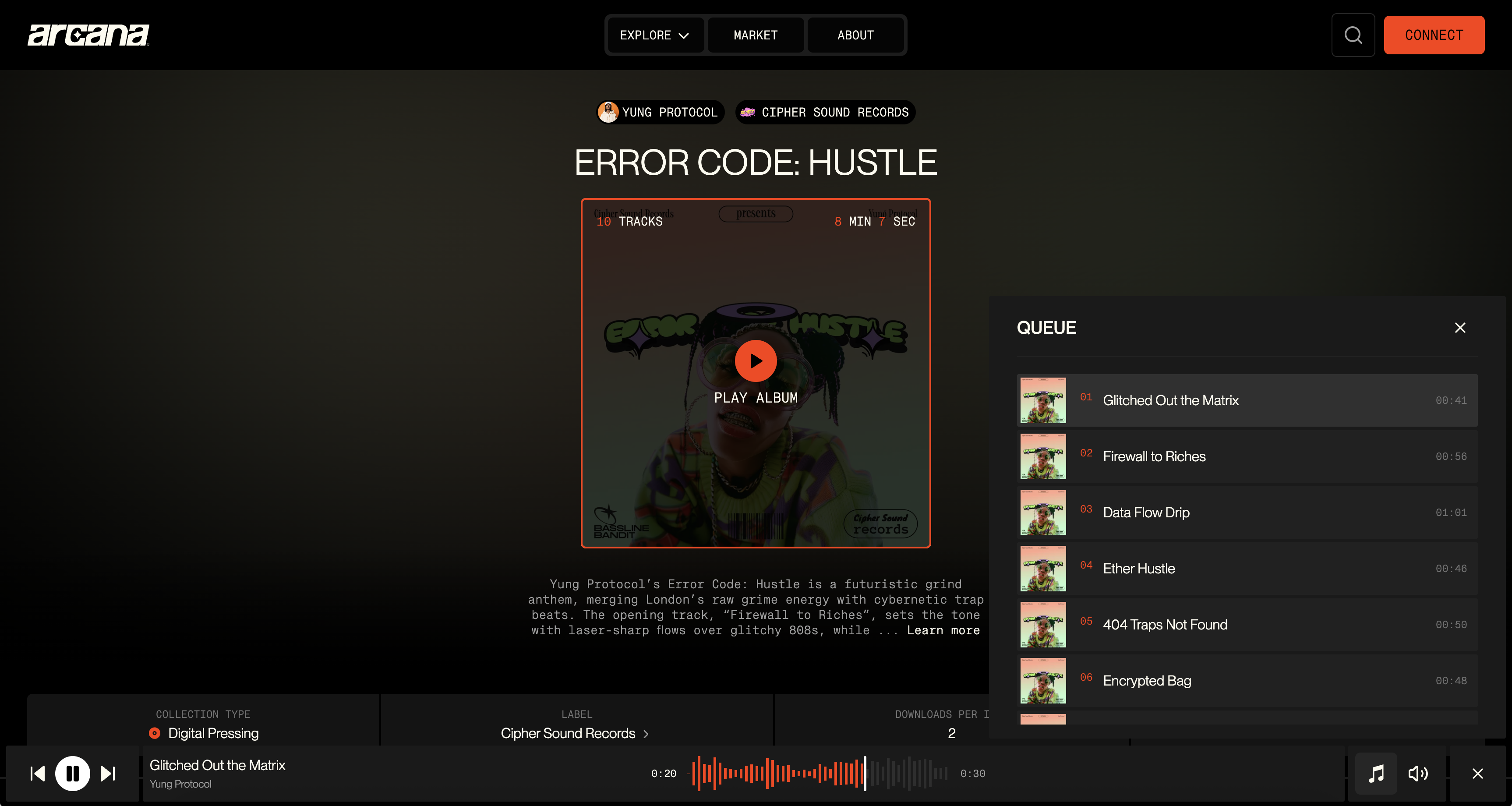Click the Yung Protocol avatar badge
The image size is (1512, 806).
[609, 112]
